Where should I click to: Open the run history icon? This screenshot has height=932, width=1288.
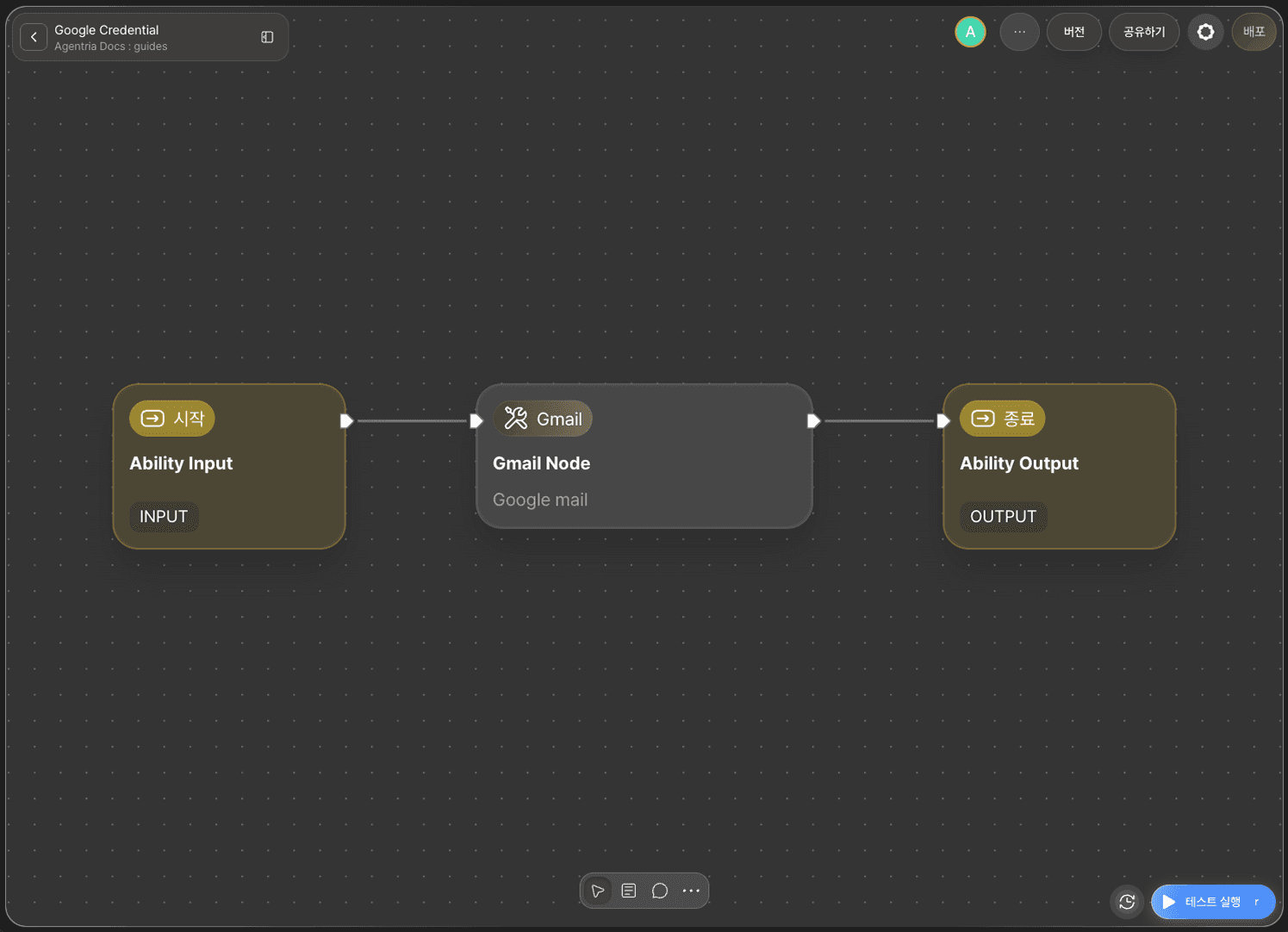[1127, 902]
